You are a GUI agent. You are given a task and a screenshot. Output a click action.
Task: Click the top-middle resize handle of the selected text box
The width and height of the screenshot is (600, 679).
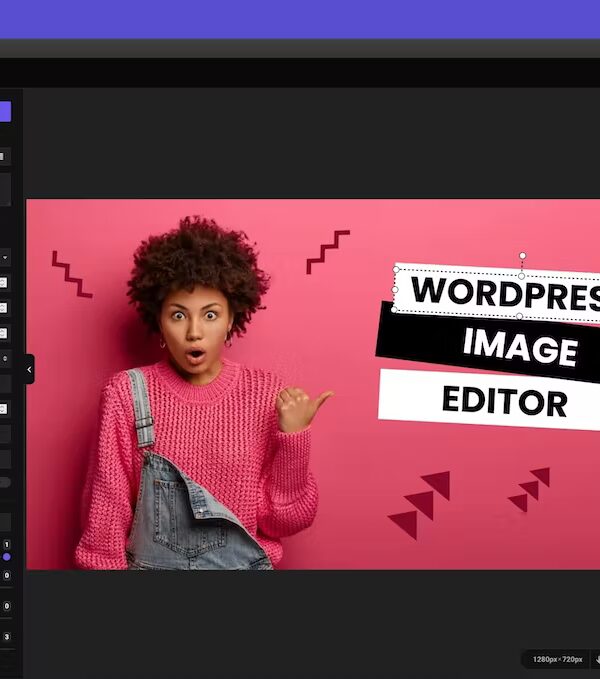[x=521, y=276]
